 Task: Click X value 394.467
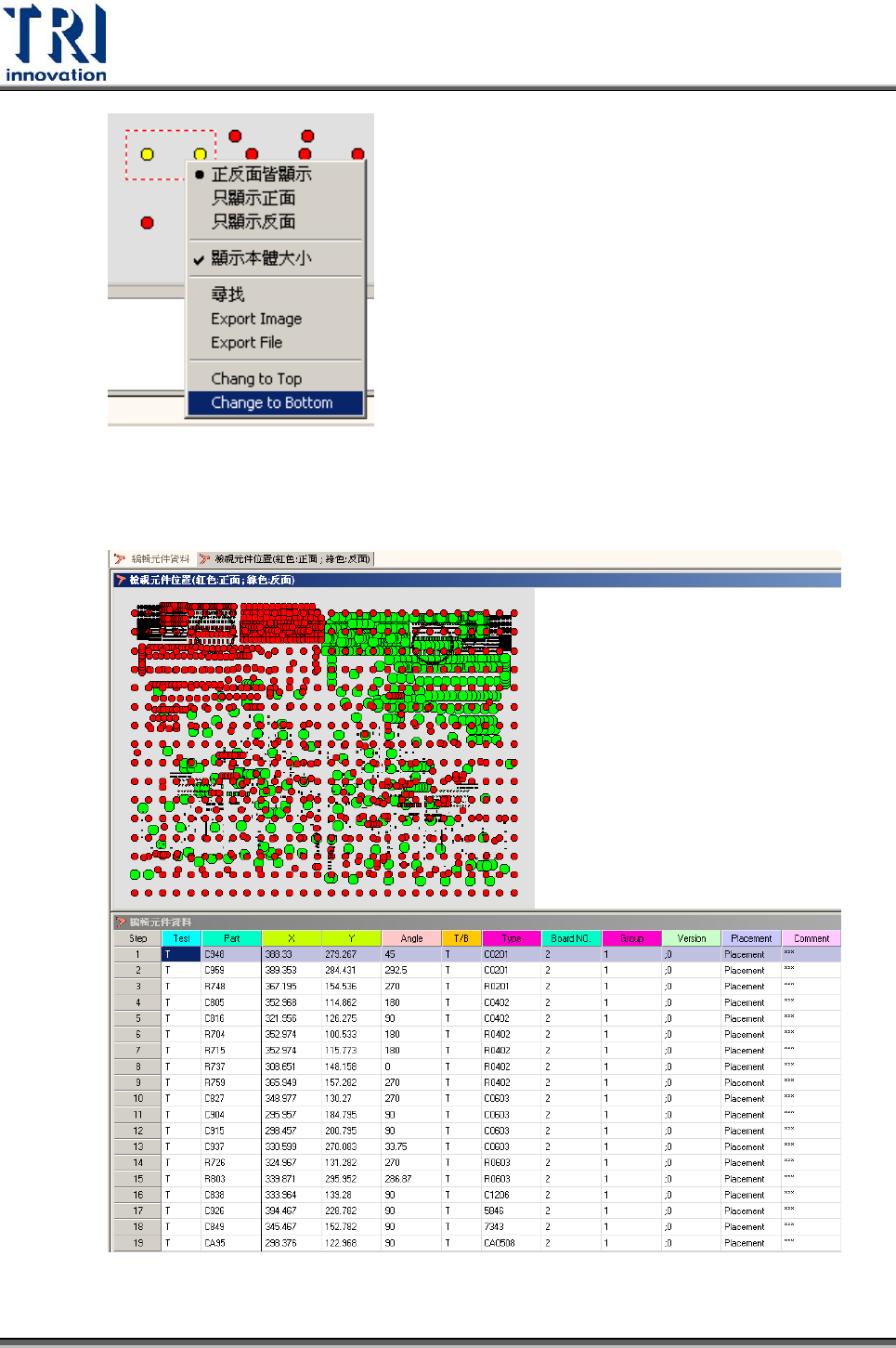tap(292, 1211)
